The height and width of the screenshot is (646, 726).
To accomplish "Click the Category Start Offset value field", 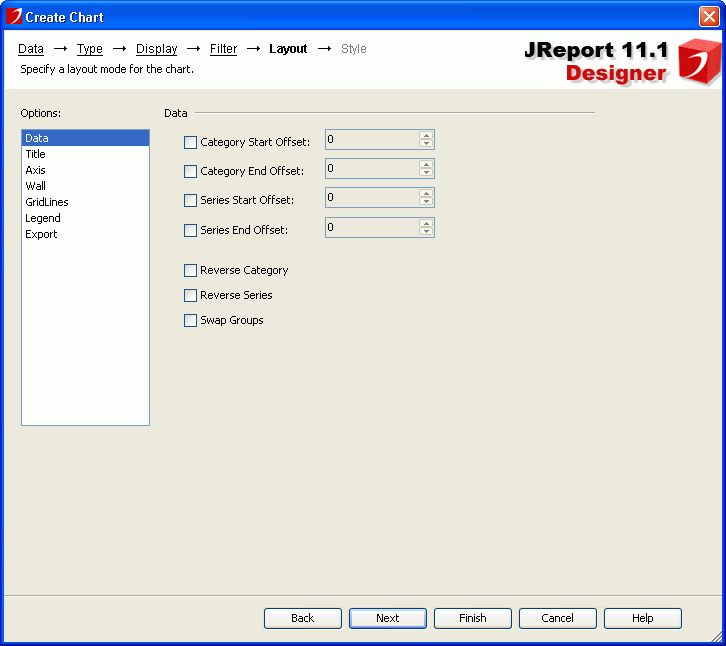I will [371, 140].
